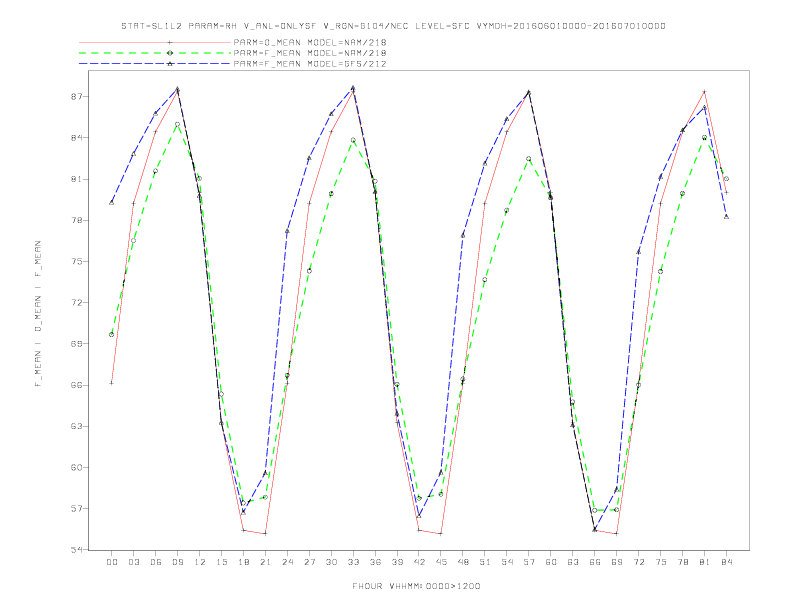Click x-axis forecast hour label 72
The image size is (792, 612).
[x=639, y=562]
